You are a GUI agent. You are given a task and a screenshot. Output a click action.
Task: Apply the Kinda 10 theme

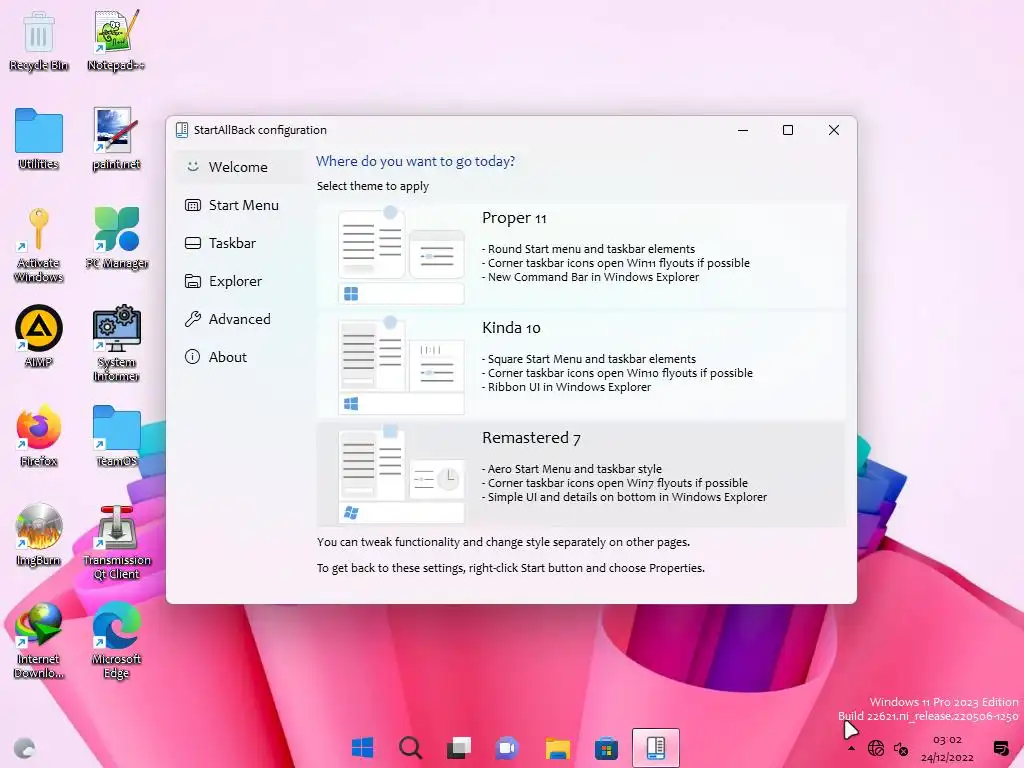(581, 365)
